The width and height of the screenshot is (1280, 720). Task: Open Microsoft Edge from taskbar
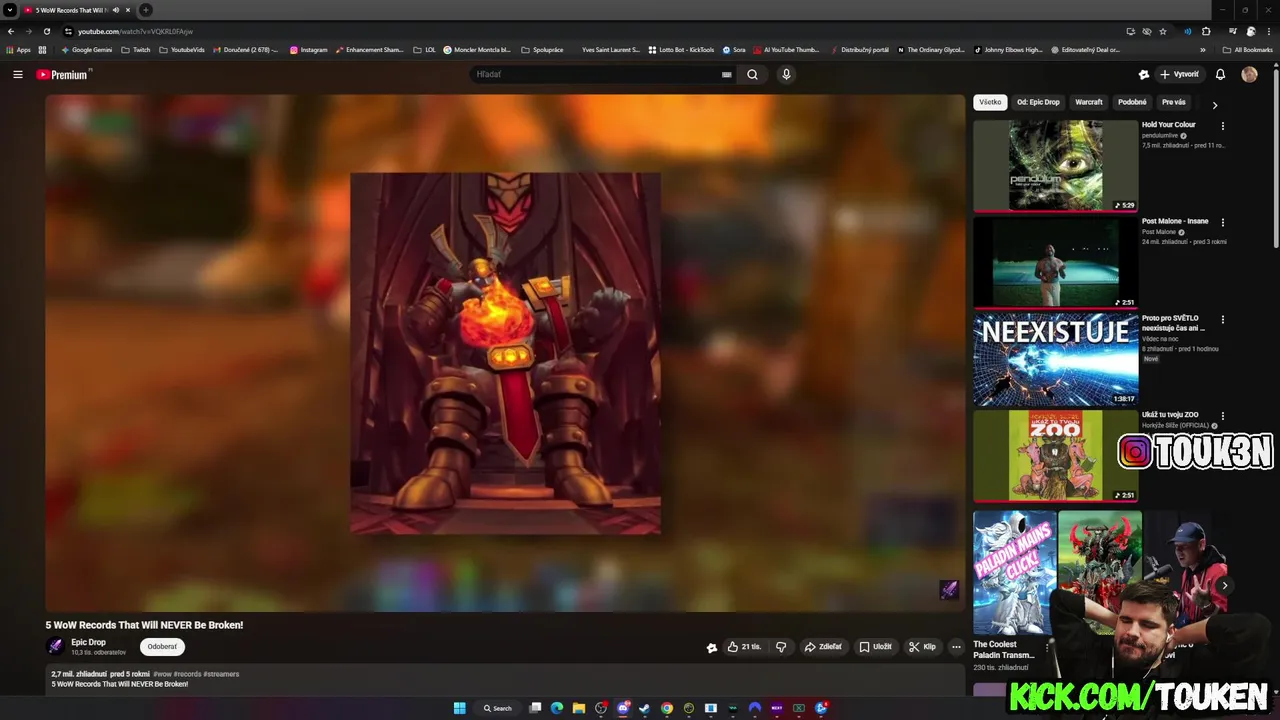pos(557,708)
